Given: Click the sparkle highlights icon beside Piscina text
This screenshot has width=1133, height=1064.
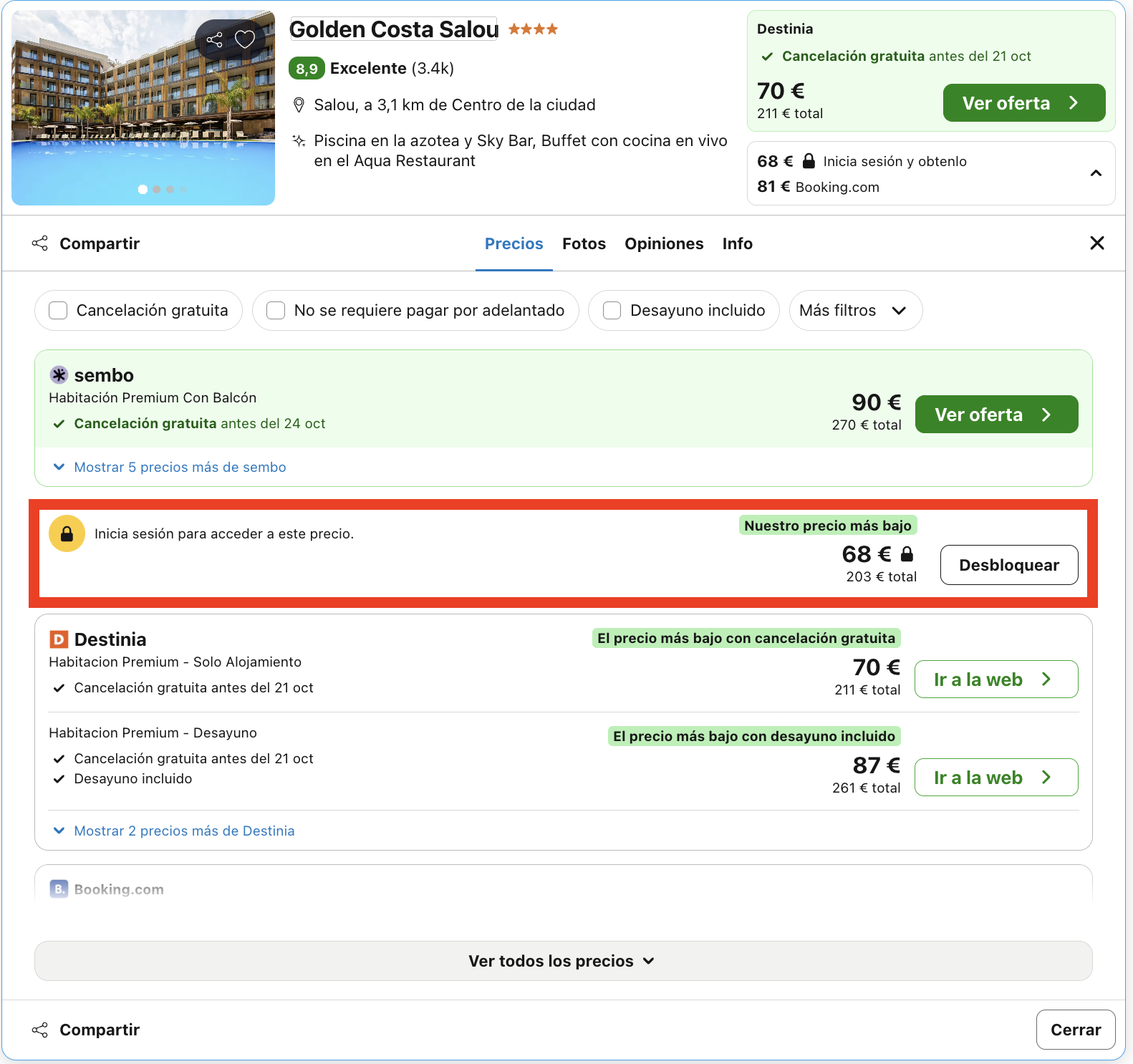Looking at the screenshot, I should [x=299, y=140].
